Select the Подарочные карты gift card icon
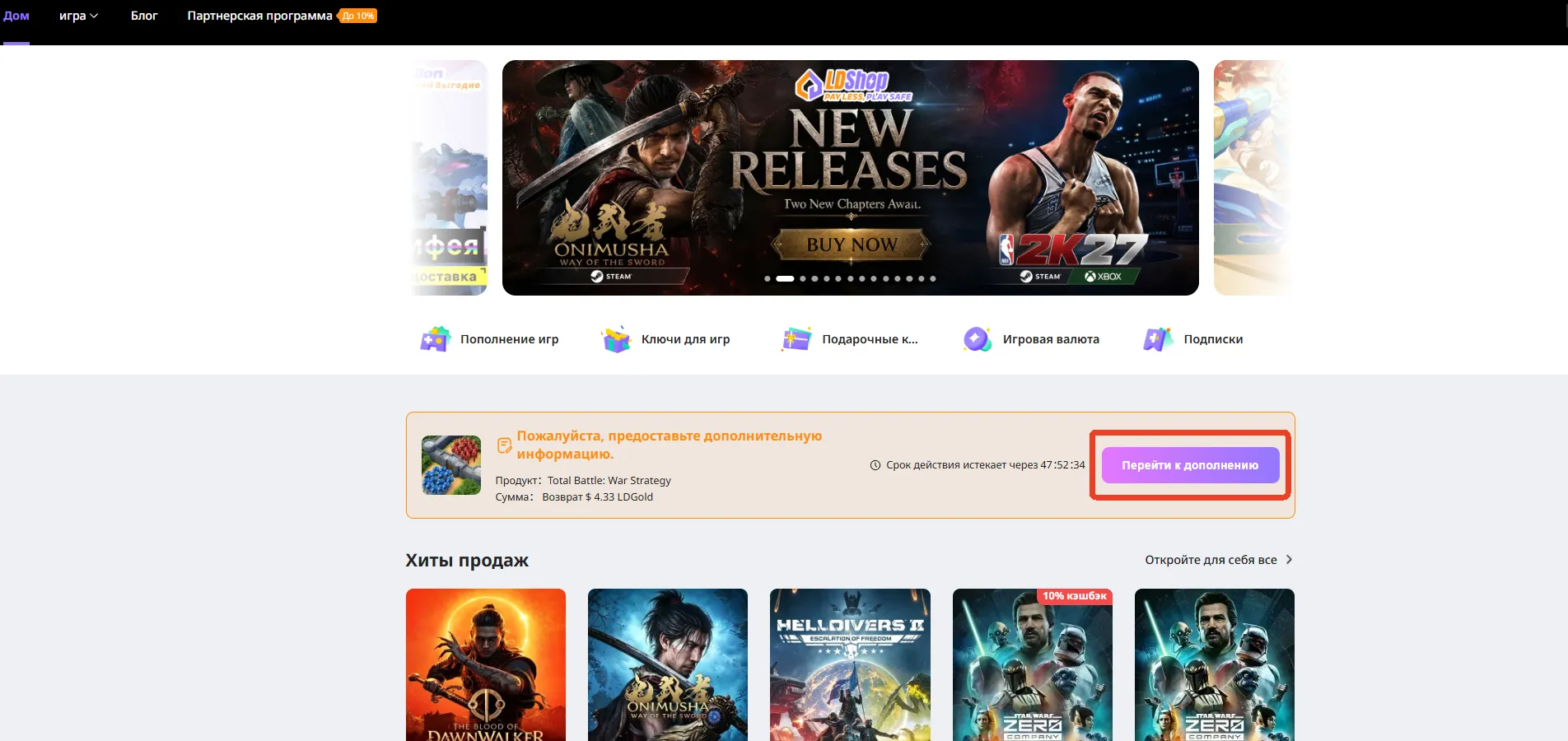 pyautogui.click(x=796, y=339)
